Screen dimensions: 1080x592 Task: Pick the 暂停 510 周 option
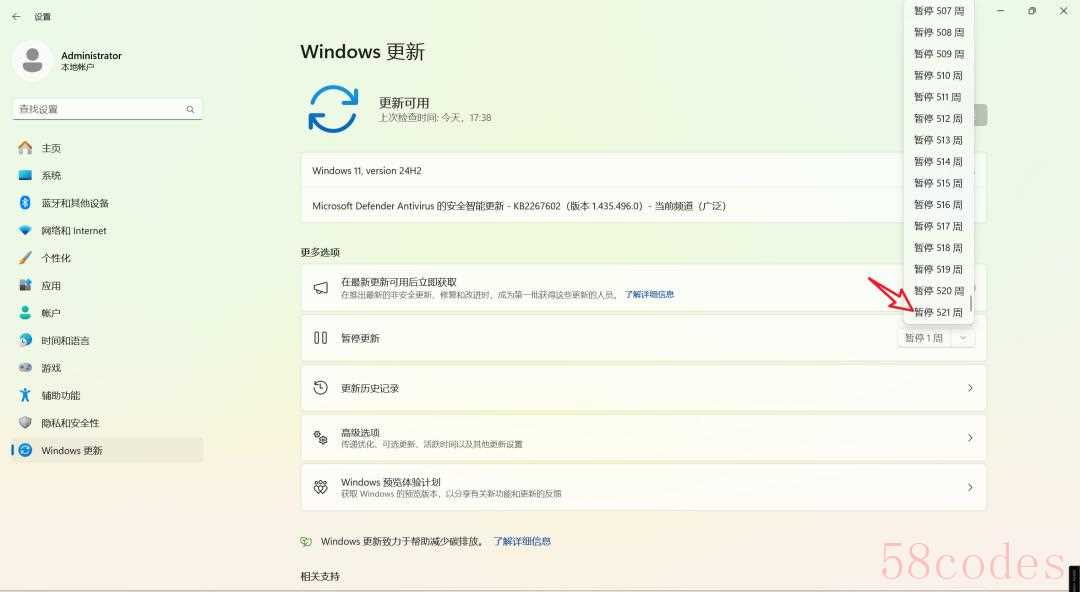[x=938, y=75]
